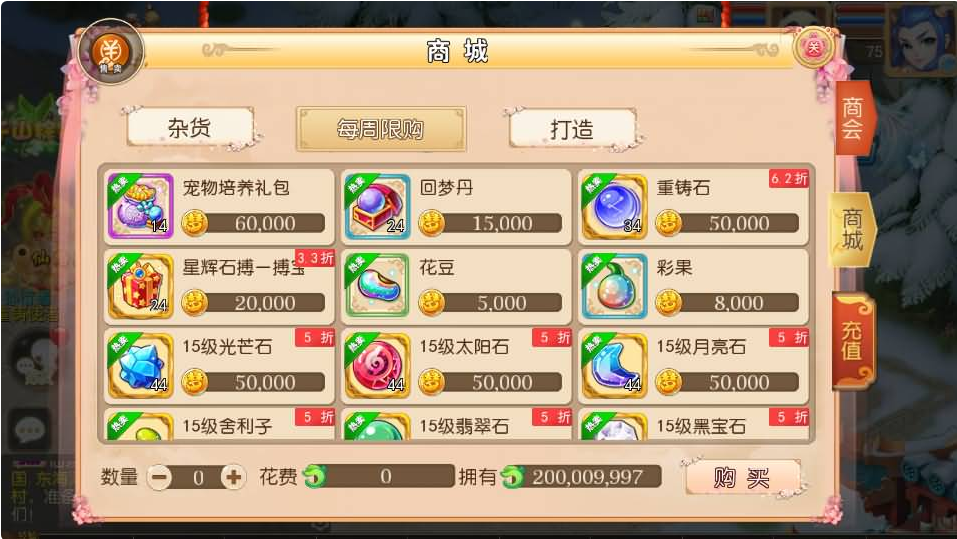The width and height of the screenshot is (957, 539).
Task: Increase quantity with the plus button
Action: click(x=233, y=477)
